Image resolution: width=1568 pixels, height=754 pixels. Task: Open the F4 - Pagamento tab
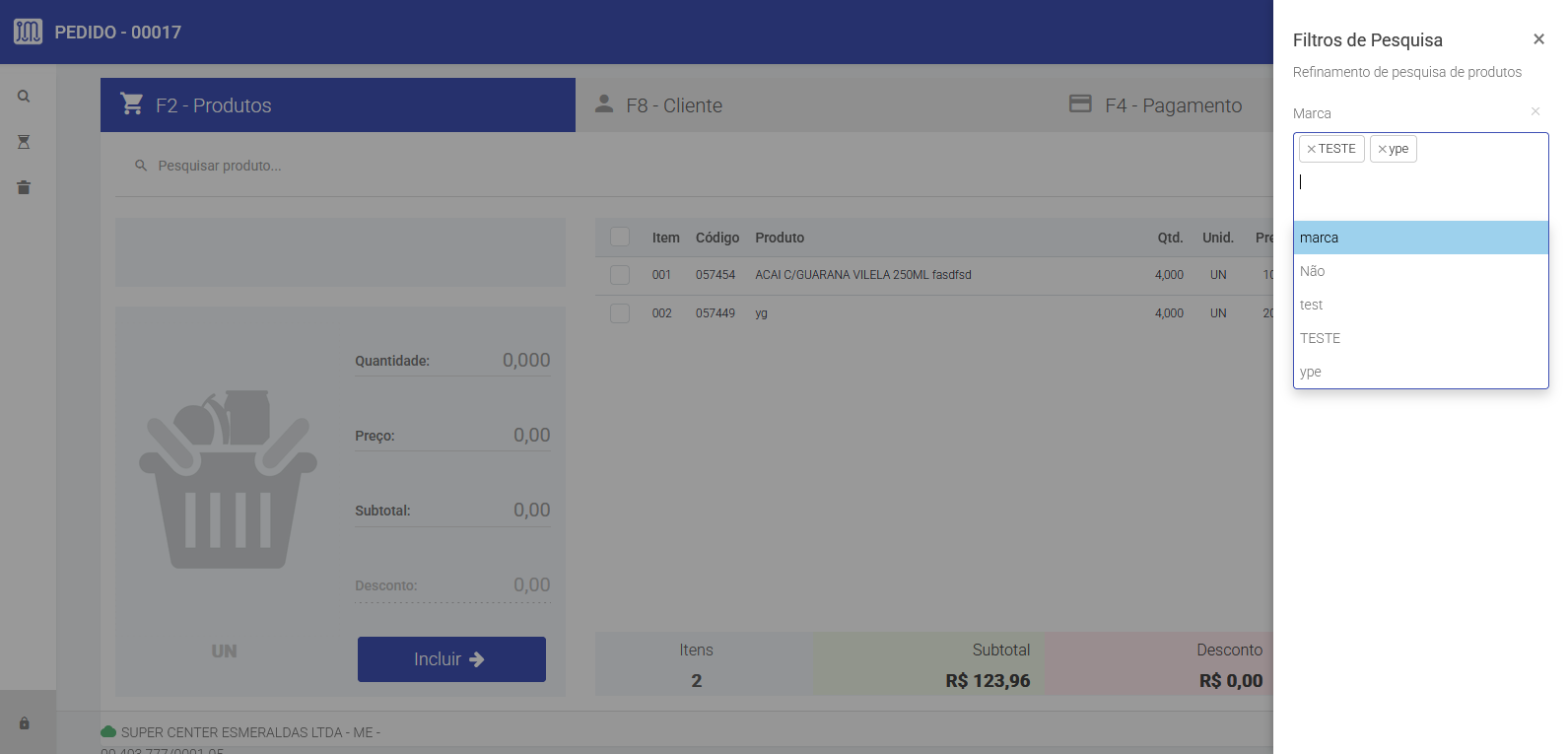click(1172, 105)
